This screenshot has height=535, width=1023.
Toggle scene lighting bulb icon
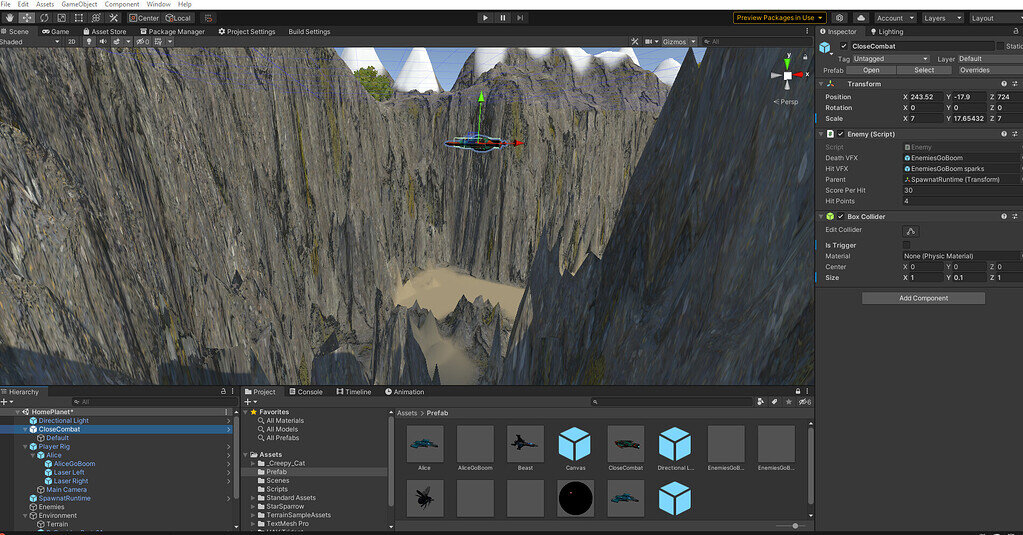pos(88,42)
